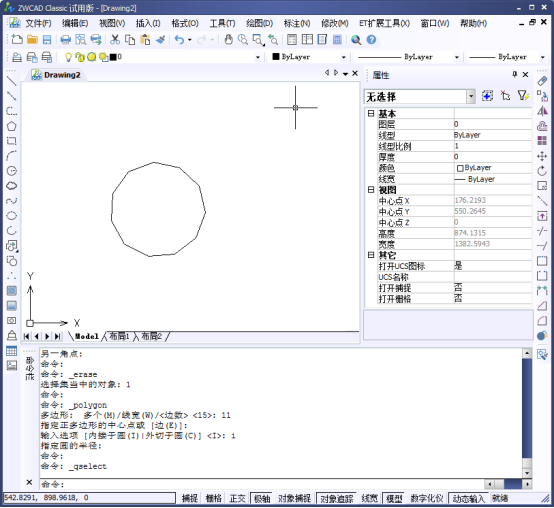Open the 绘图(D) menu
554x508 pixels.
coord(259,23)
